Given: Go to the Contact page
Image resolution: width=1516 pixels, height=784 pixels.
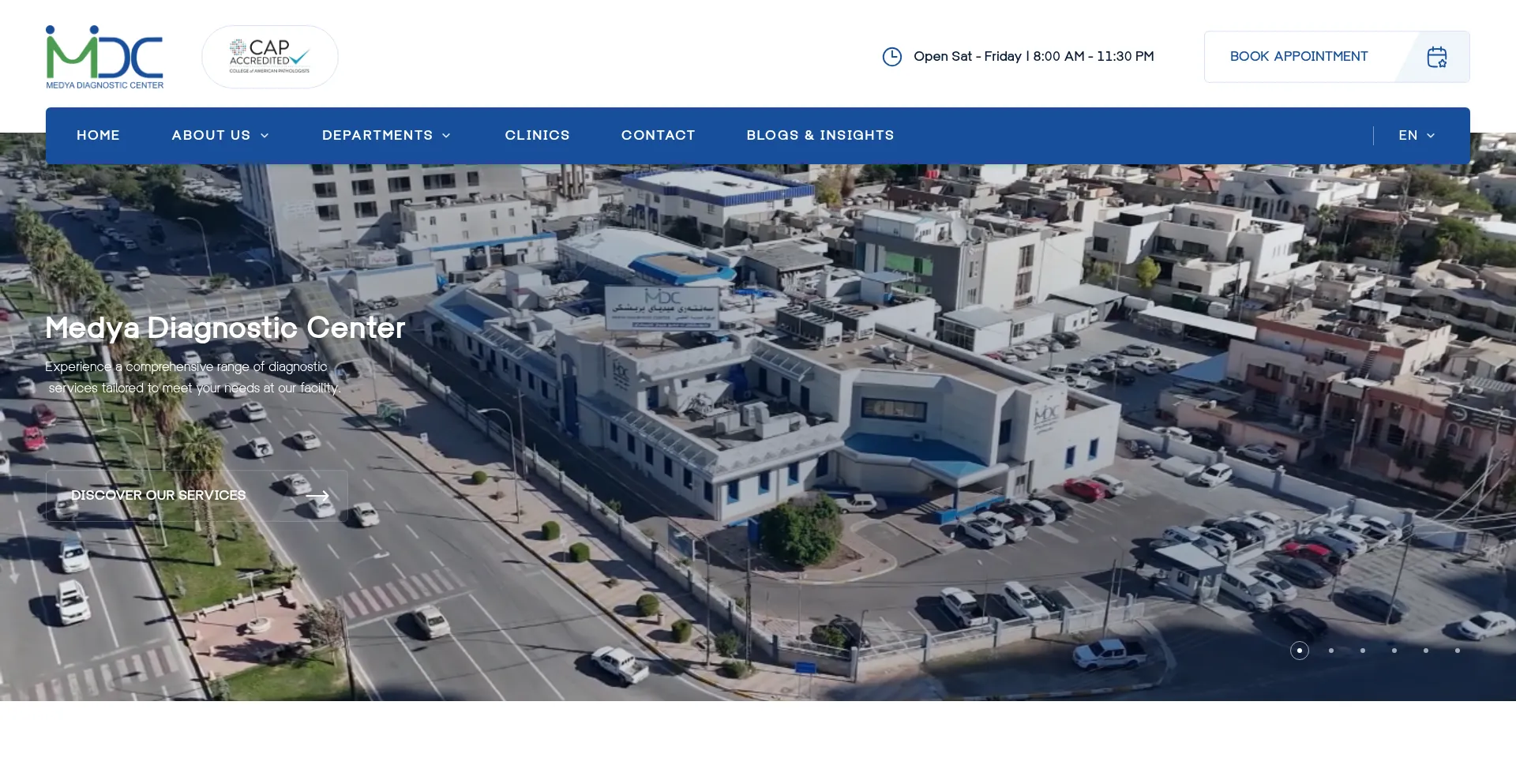Looking at the screenshot, I should (658, 136).
